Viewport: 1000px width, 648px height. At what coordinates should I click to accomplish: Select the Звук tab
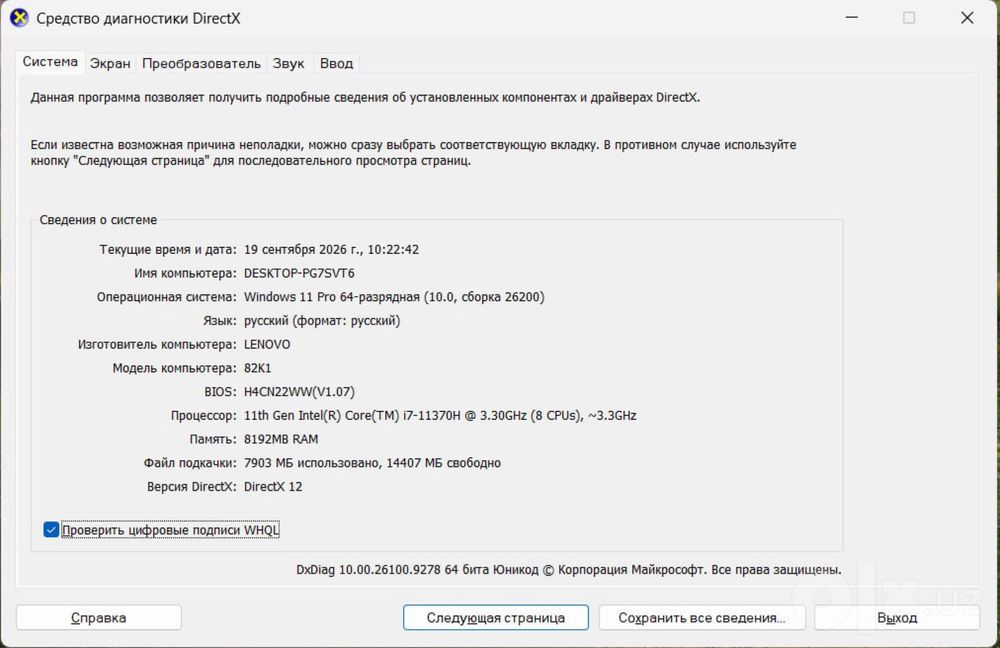[288, 63]
